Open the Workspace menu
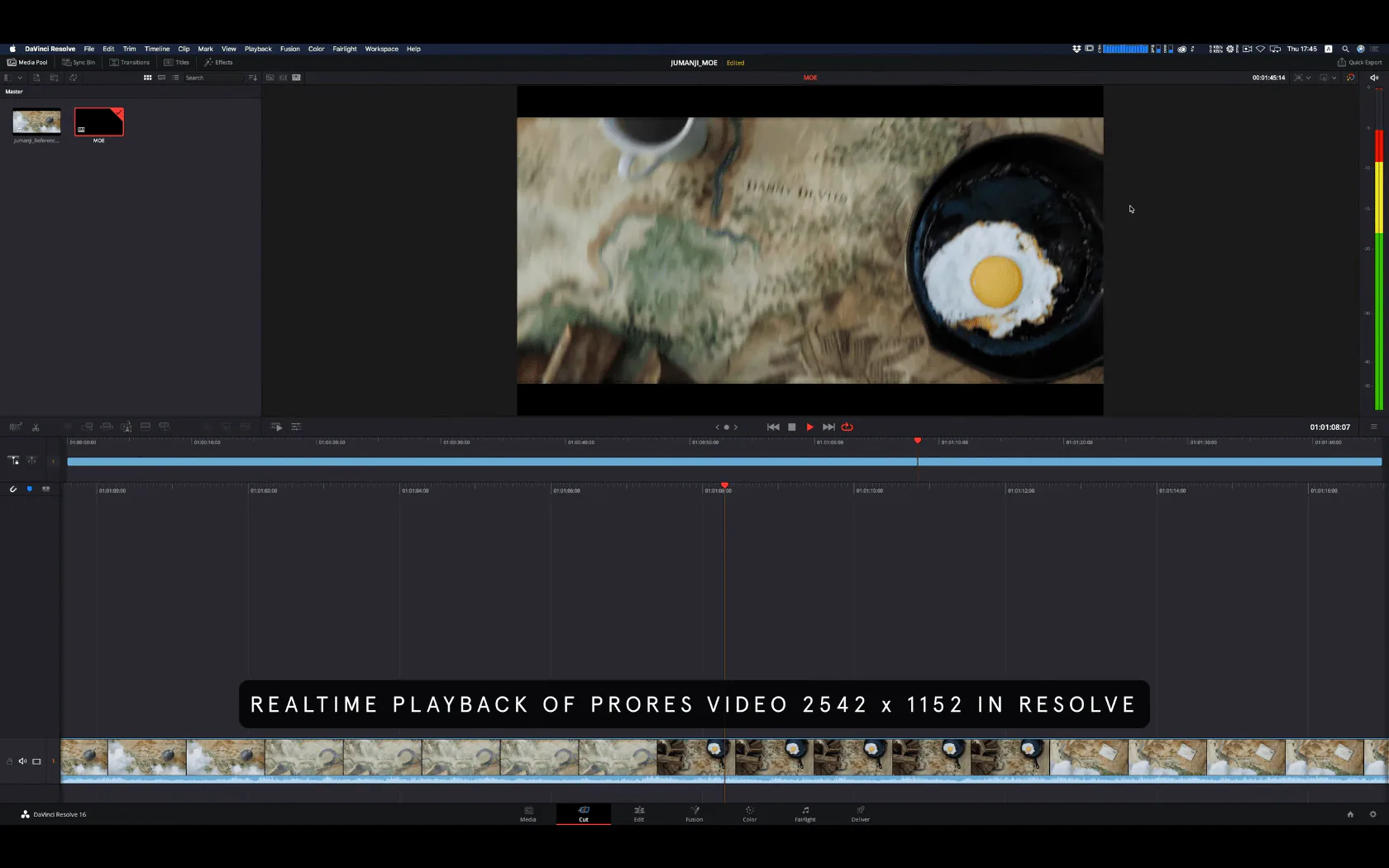Screen dimensions: 1389x868 381,49
